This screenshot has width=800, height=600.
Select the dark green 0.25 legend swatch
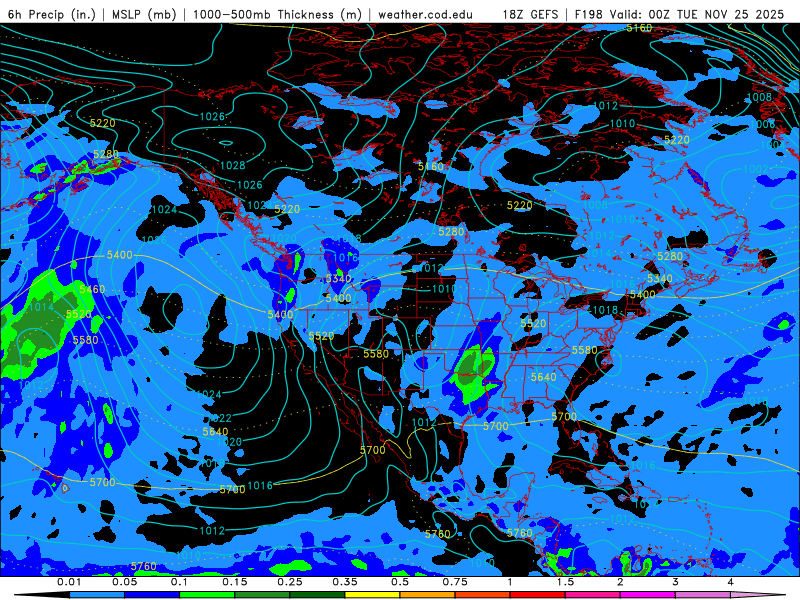point(317,595)
